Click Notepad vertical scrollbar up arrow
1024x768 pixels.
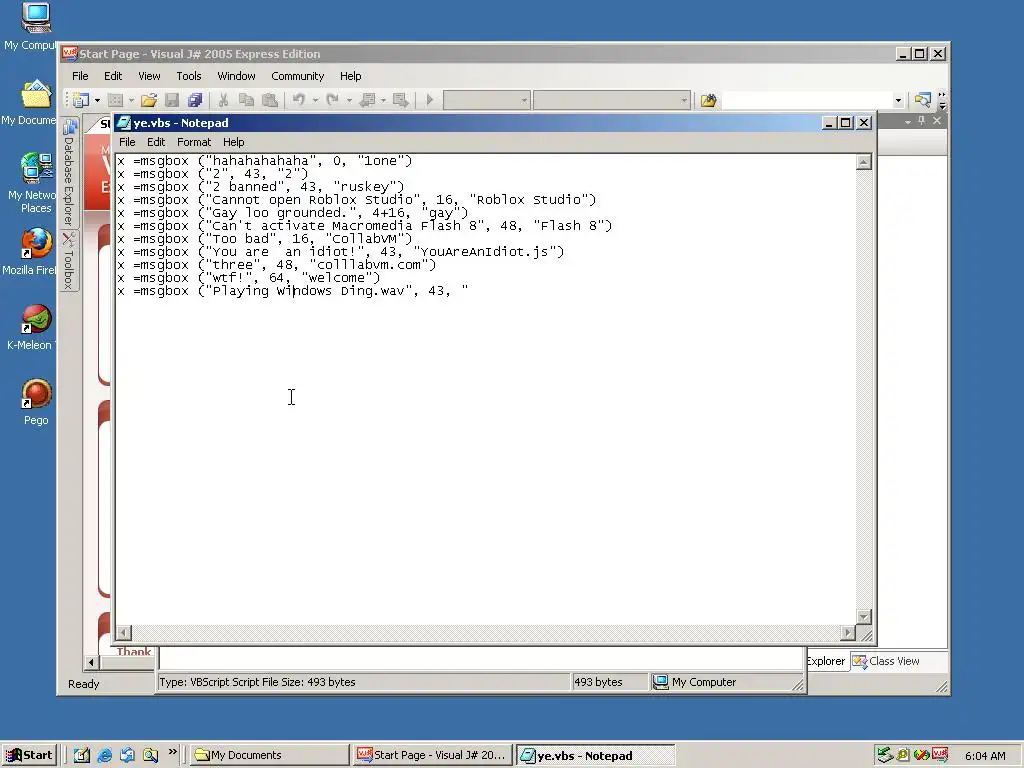tap(864, 162)
